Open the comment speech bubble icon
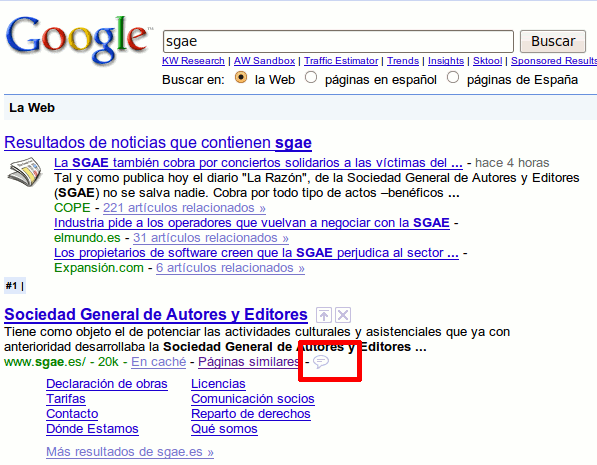The height and width of the screenshot is (465, 597). [x=321, y=361]
